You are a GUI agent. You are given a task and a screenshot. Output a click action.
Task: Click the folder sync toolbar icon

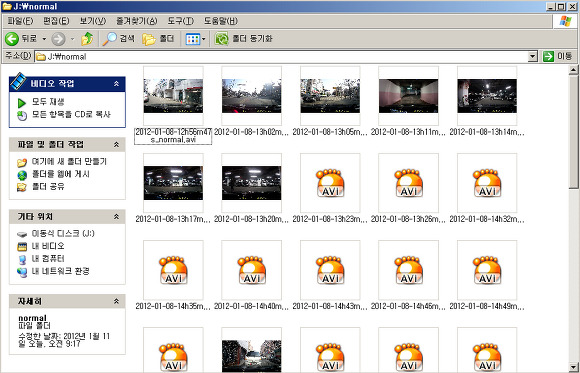pos(222,38)
